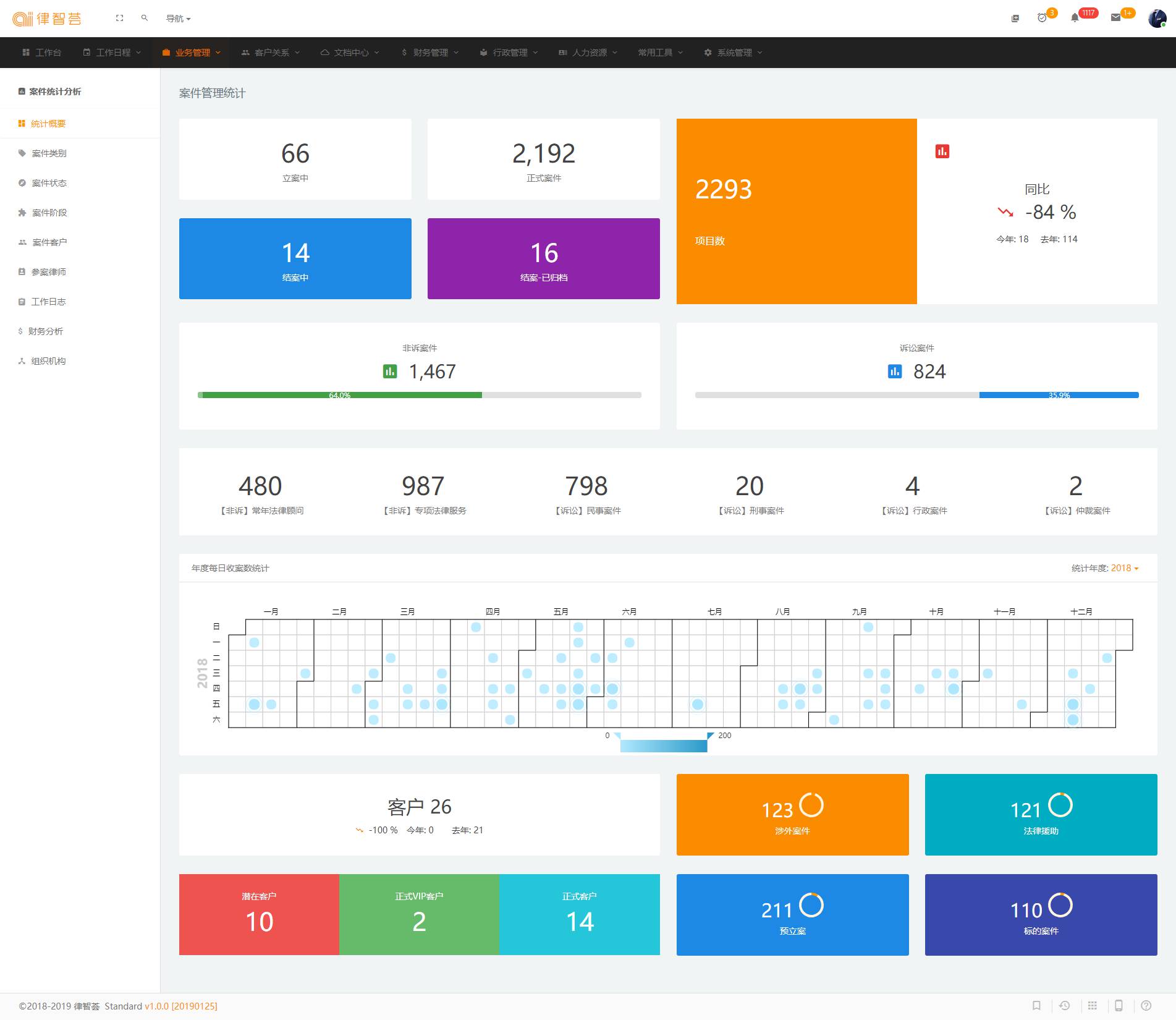Open 参案律师 in the sidebar
Image resolution: width=1176 pixels, height=1020 pixels.
49,272
